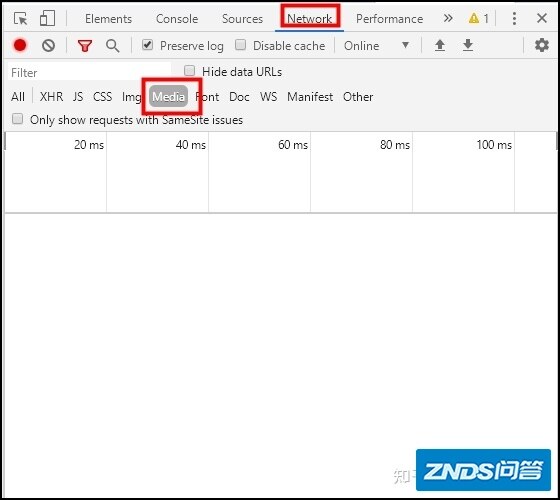The width and height of the screenshot is (560, 500).
Task: Open network settings gear icon
Action: point(542,45)
